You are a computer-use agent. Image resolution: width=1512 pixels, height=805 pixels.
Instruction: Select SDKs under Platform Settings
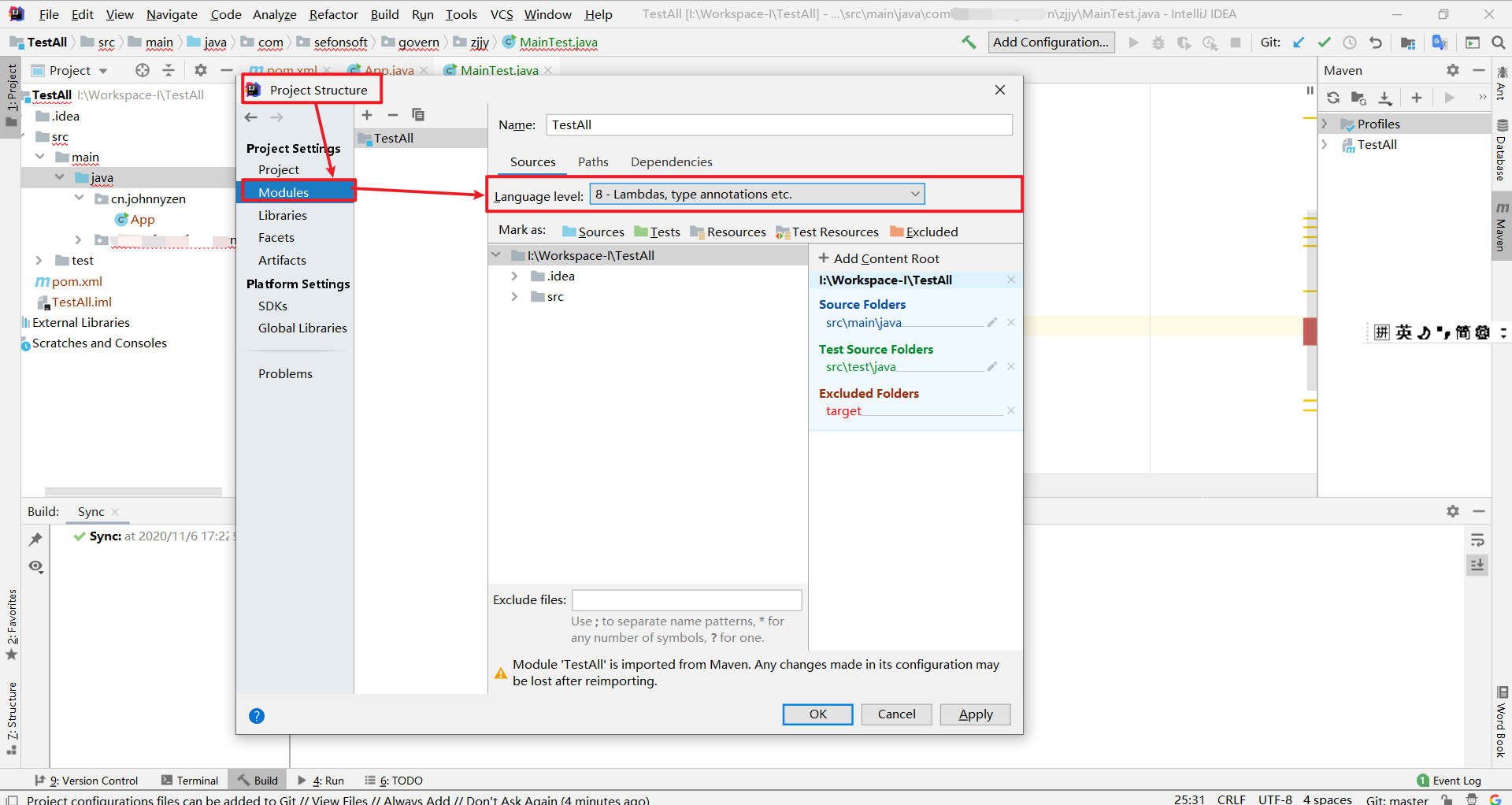(272, 306)
